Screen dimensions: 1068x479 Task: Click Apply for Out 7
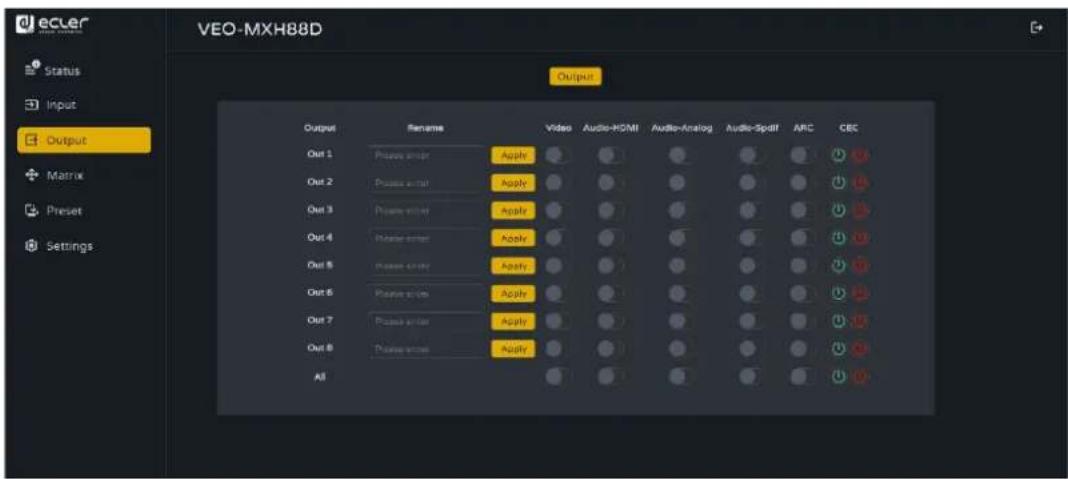[514, 320]
